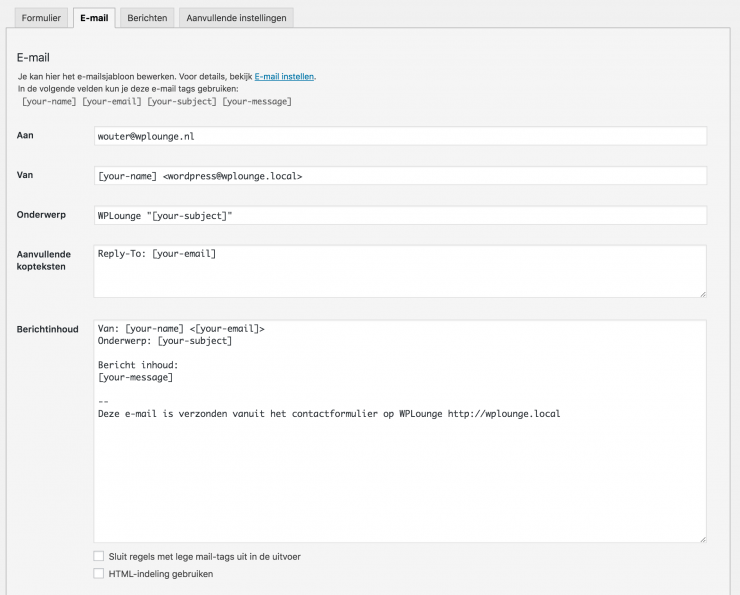
Task: Click the Berichtinhoud textarea resize handle
Action: (702, 538)
